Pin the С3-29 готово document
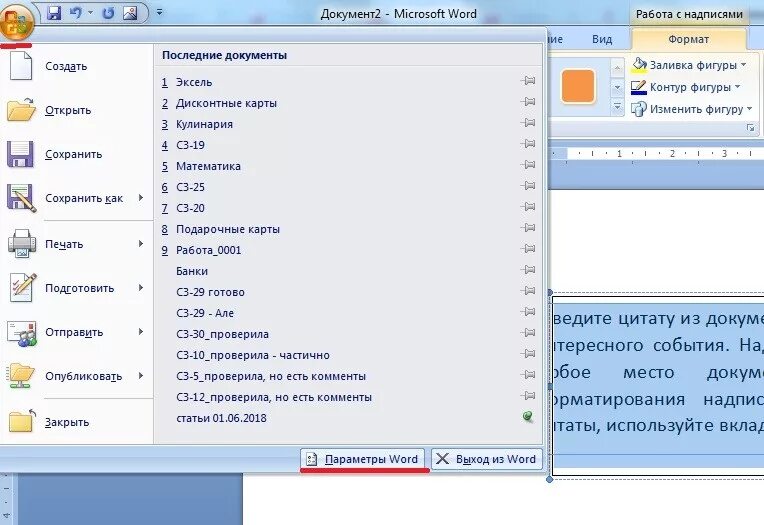 point(528,291)
